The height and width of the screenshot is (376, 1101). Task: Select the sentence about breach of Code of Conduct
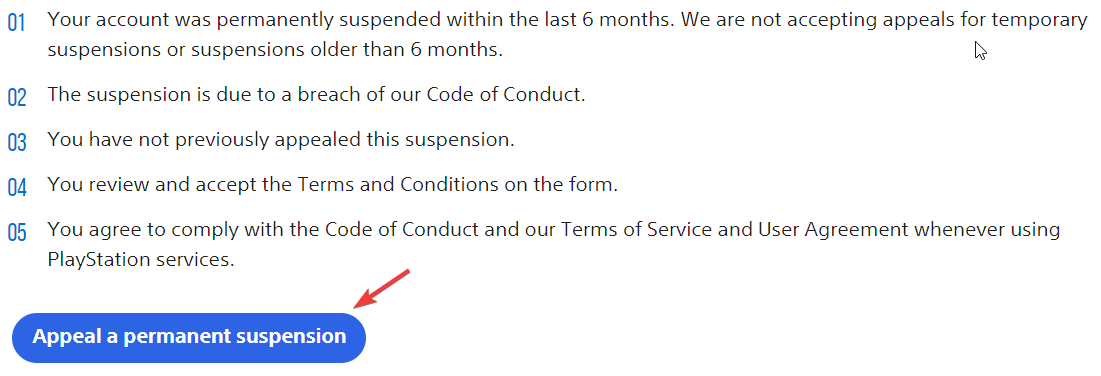pyautogui.click(x=316, y=94)
